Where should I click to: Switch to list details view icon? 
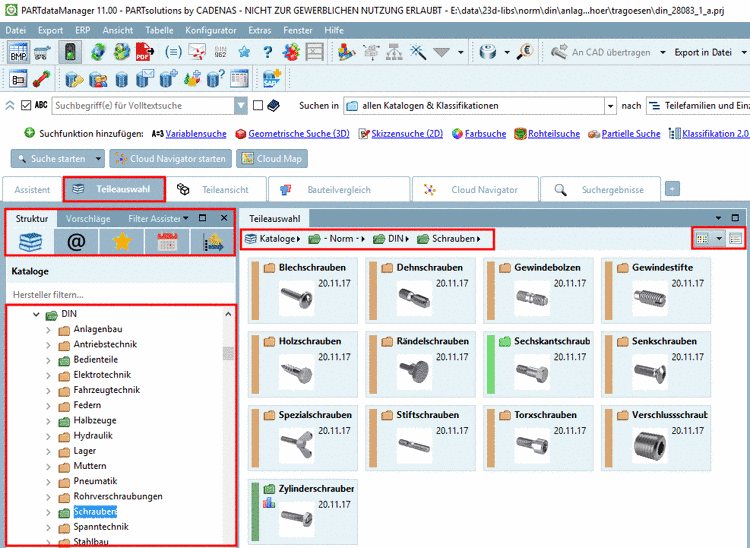[735, 238]
